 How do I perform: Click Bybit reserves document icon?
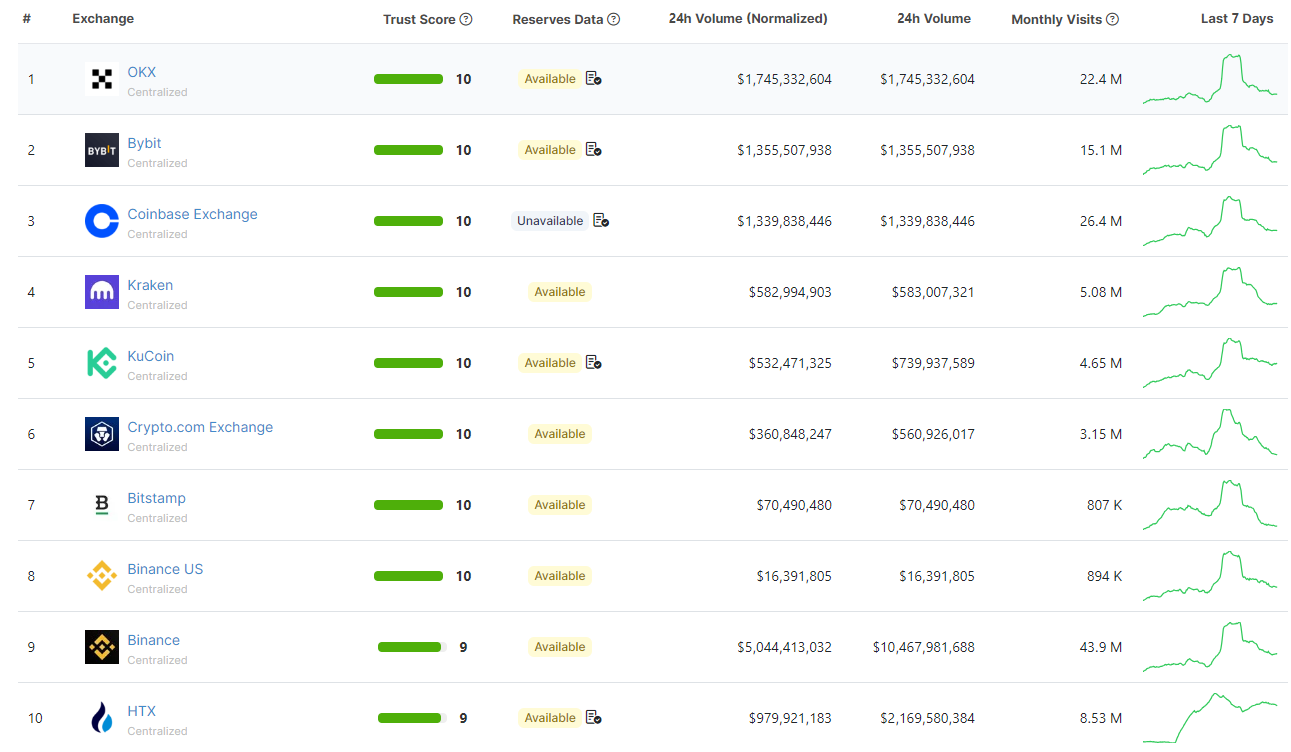pyautogui.click(x=594, y=149)
